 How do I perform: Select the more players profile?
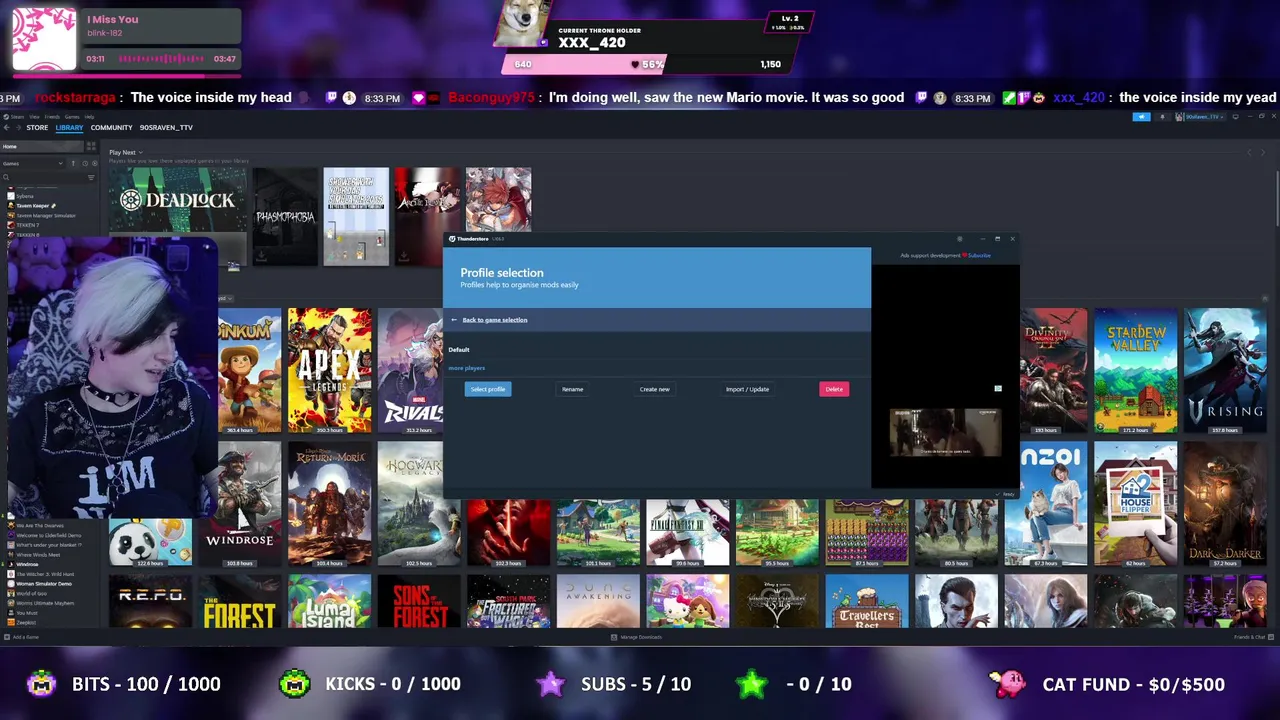click(x=467, y=368)
